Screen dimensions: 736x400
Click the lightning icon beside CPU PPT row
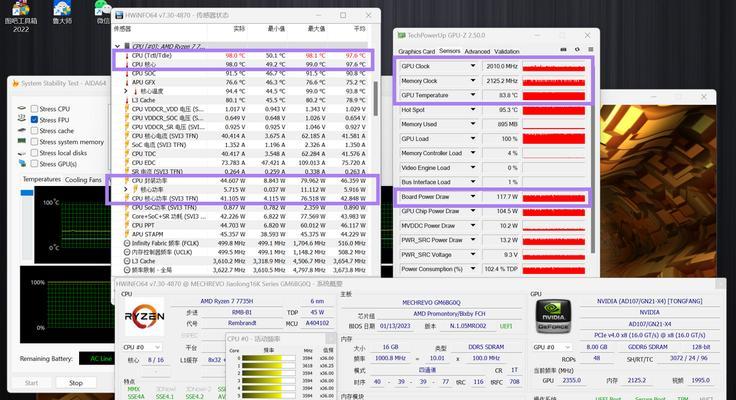coord(127,225)
